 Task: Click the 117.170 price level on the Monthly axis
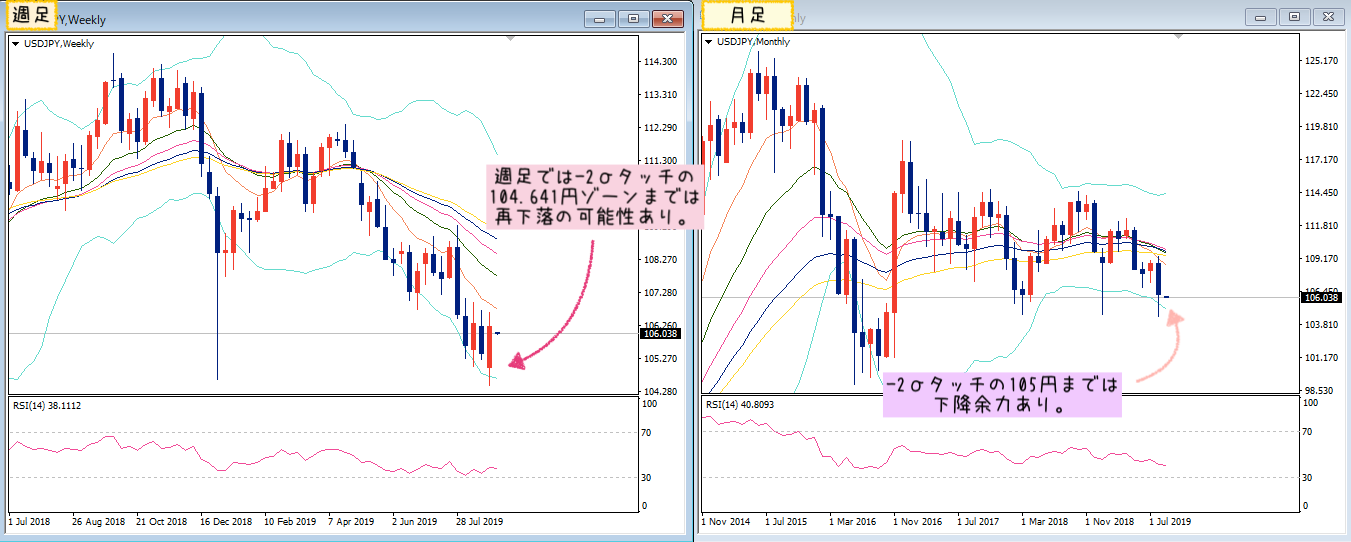point(1323,160)
